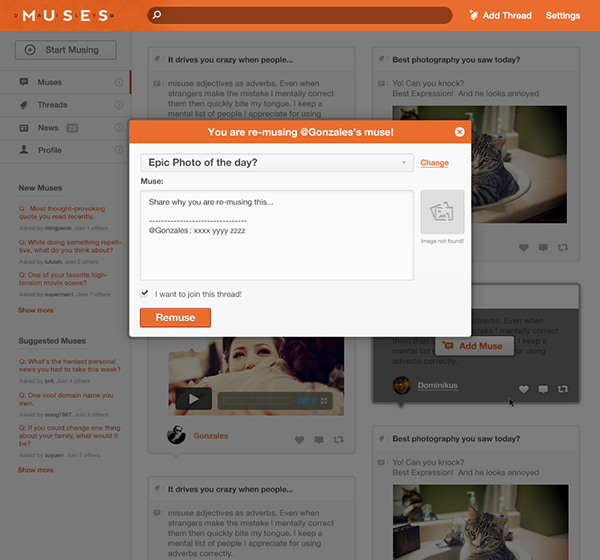Close the re-musing dialog
The height and width of the screenshot is (560, 600).
click(x=459, y=132)
